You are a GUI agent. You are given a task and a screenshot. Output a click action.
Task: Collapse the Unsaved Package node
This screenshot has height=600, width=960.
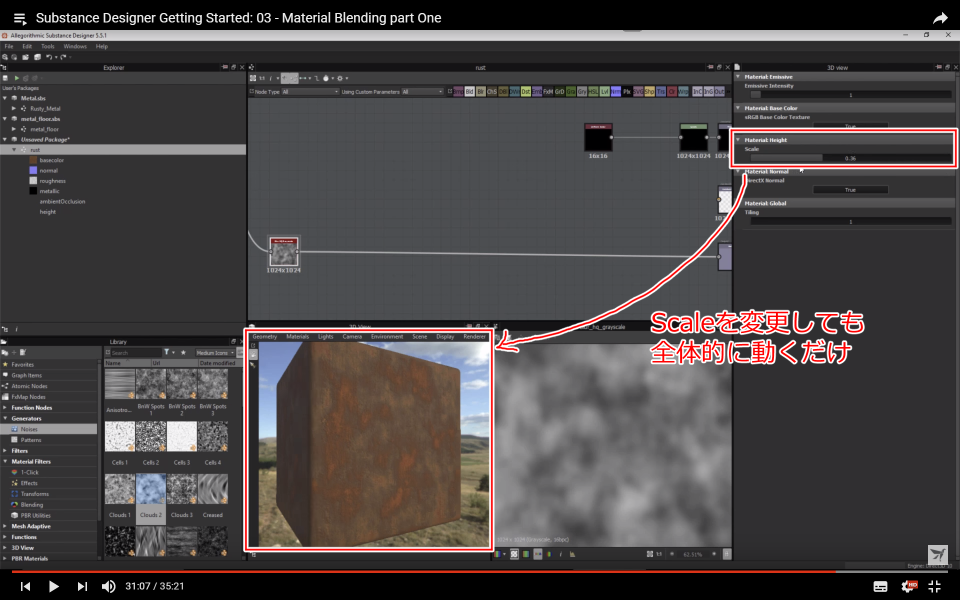click(x=5, y=140)
